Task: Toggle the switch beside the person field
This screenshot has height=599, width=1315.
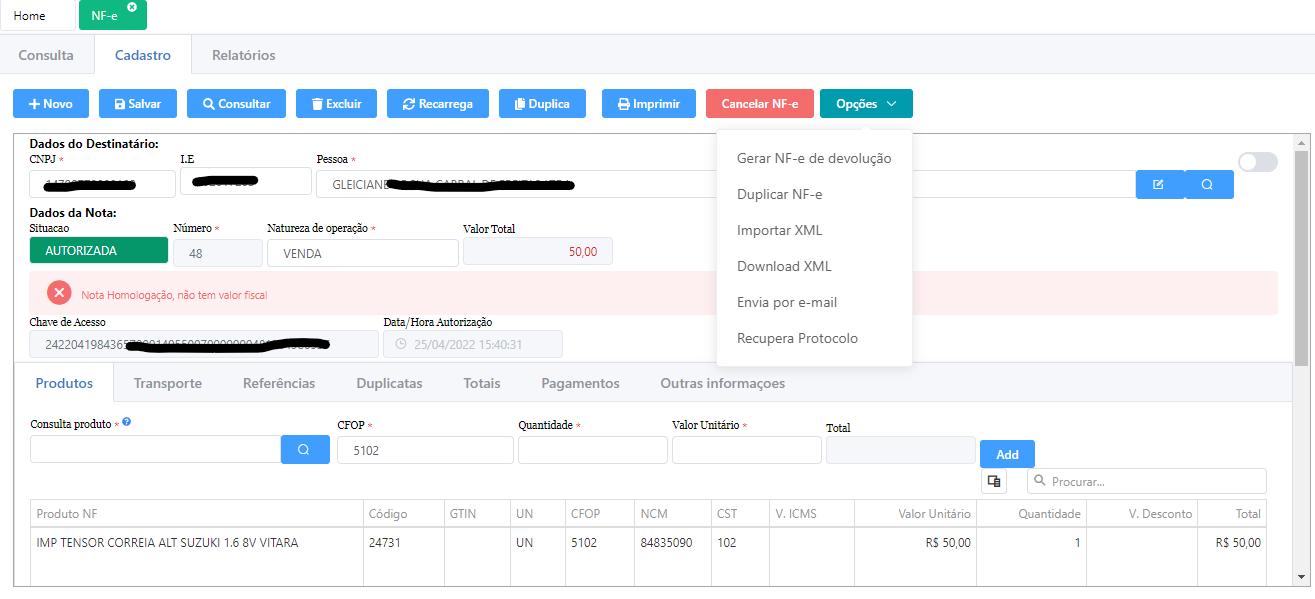Action: click(x=1257, y=162)
